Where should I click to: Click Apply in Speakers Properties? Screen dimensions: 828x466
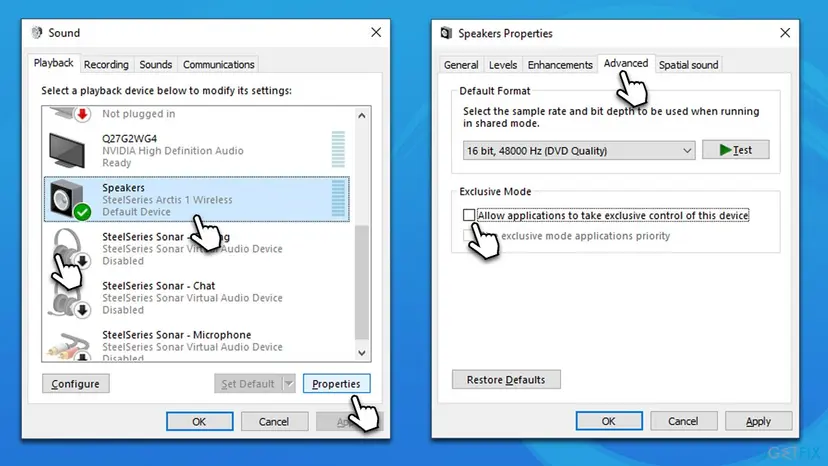coord(758,421)
